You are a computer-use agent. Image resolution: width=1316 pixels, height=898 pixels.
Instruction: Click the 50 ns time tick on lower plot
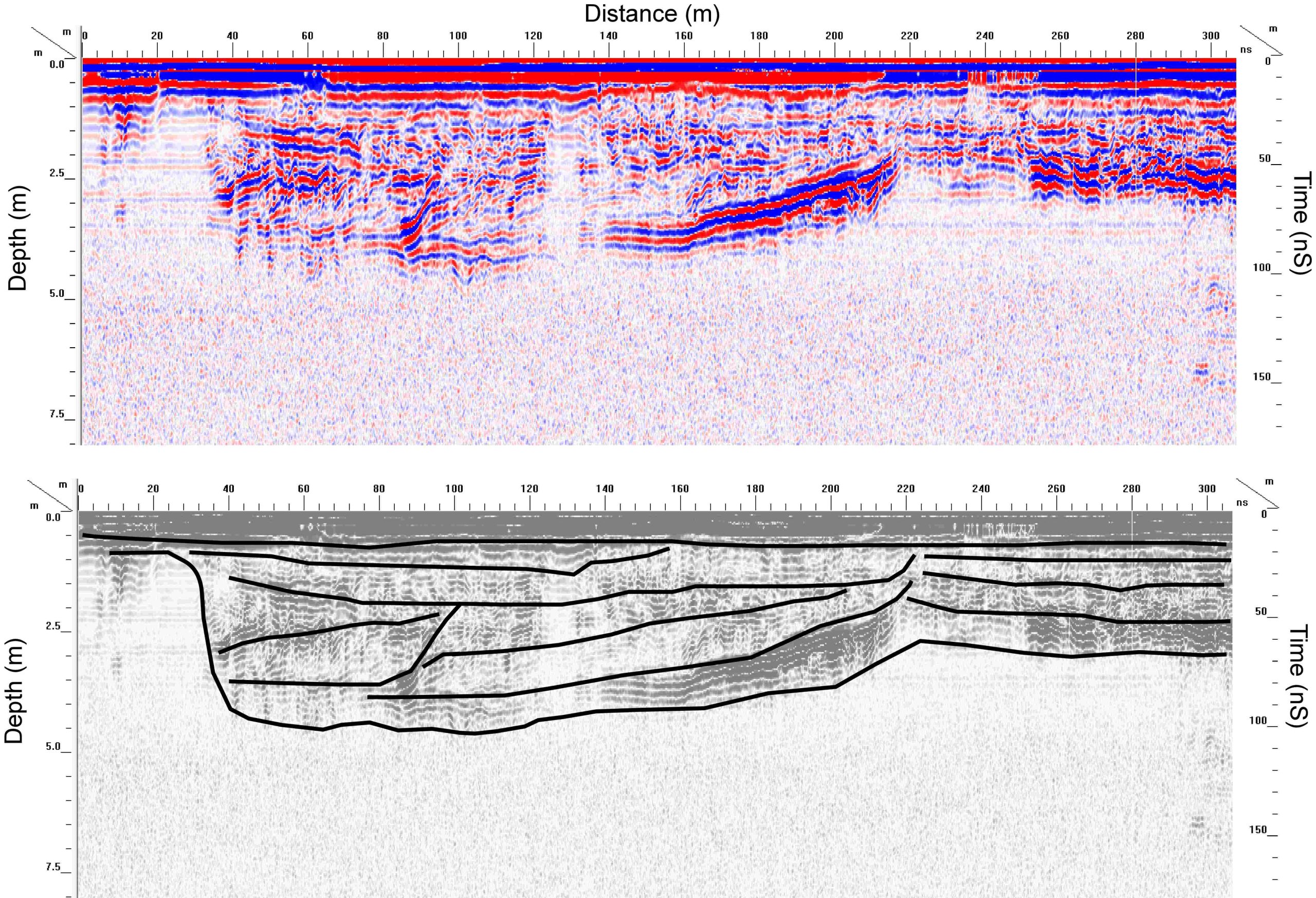point(1260,612)
